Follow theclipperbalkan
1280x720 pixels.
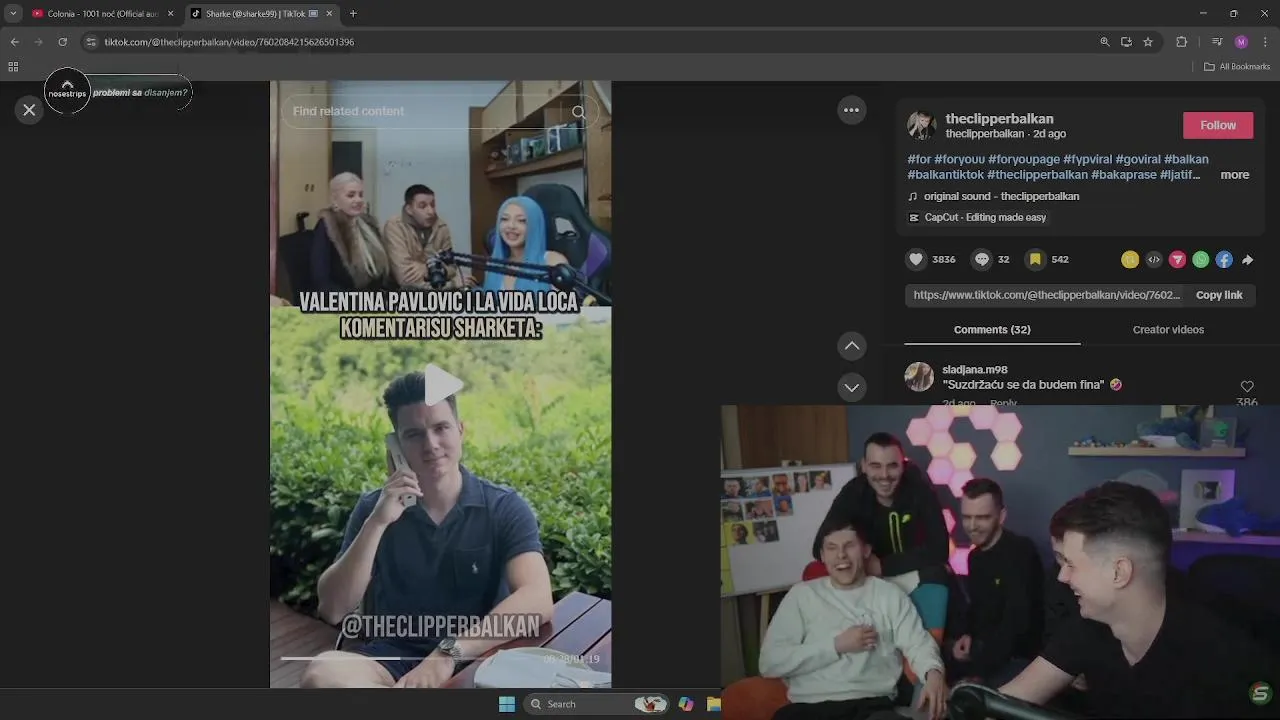pos(1217,125)
